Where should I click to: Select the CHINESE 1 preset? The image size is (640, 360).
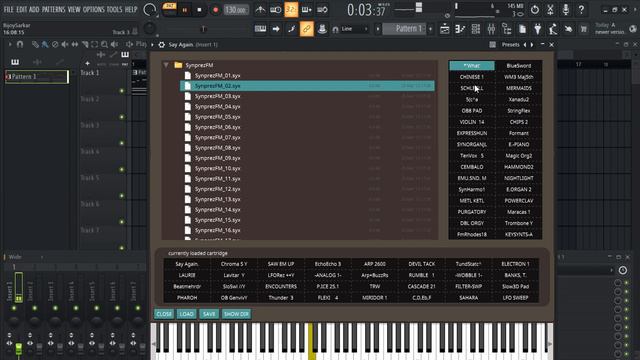point(472,77)
